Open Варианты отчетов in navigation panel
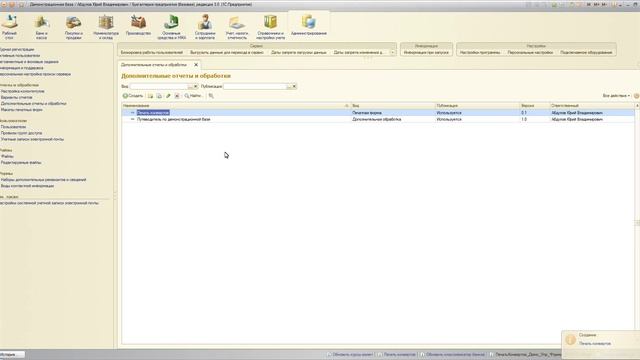This screenshot has height=360, width=640. [16, 98]
